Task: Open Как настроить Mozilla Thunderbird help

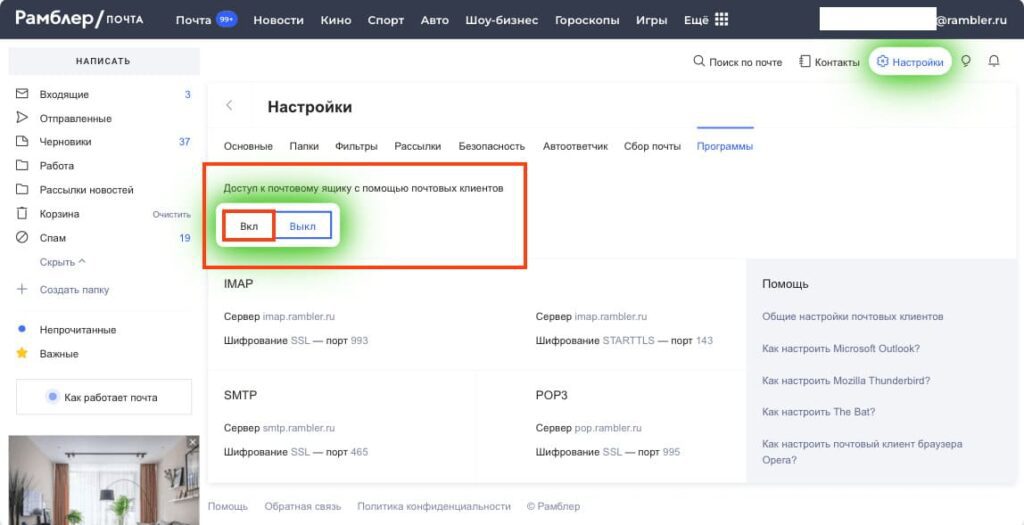Action: coord(846,380)
